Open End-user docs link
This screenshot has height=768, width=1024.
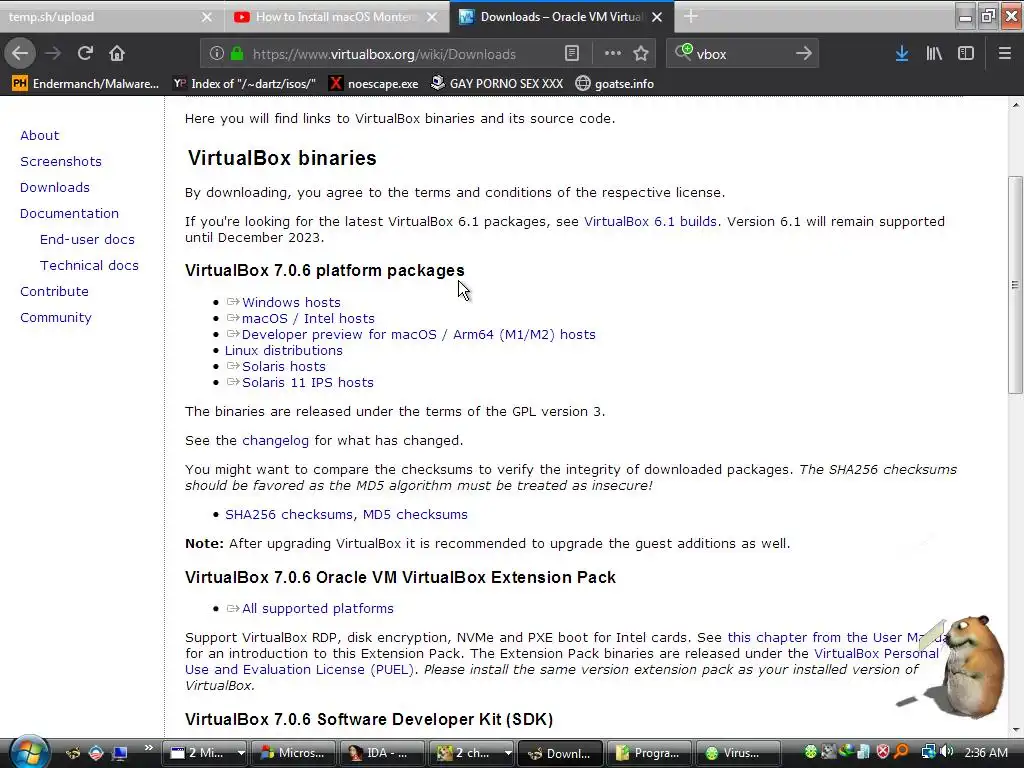88,240
